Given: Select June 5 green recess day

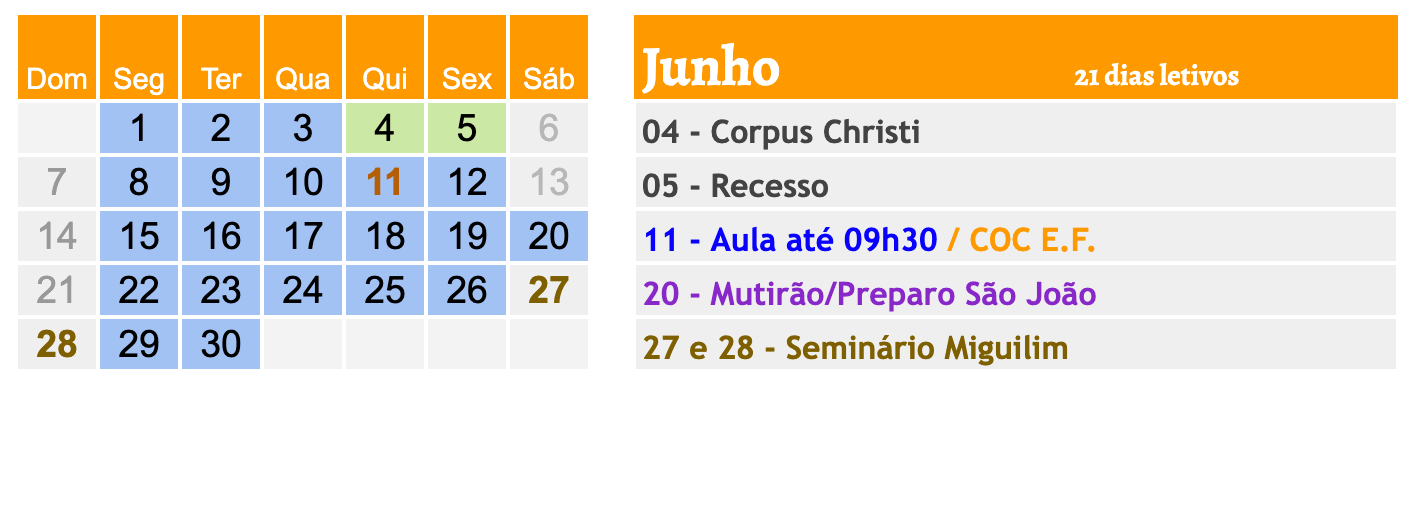Looking at the screenshot, I should tap(467, 129).
